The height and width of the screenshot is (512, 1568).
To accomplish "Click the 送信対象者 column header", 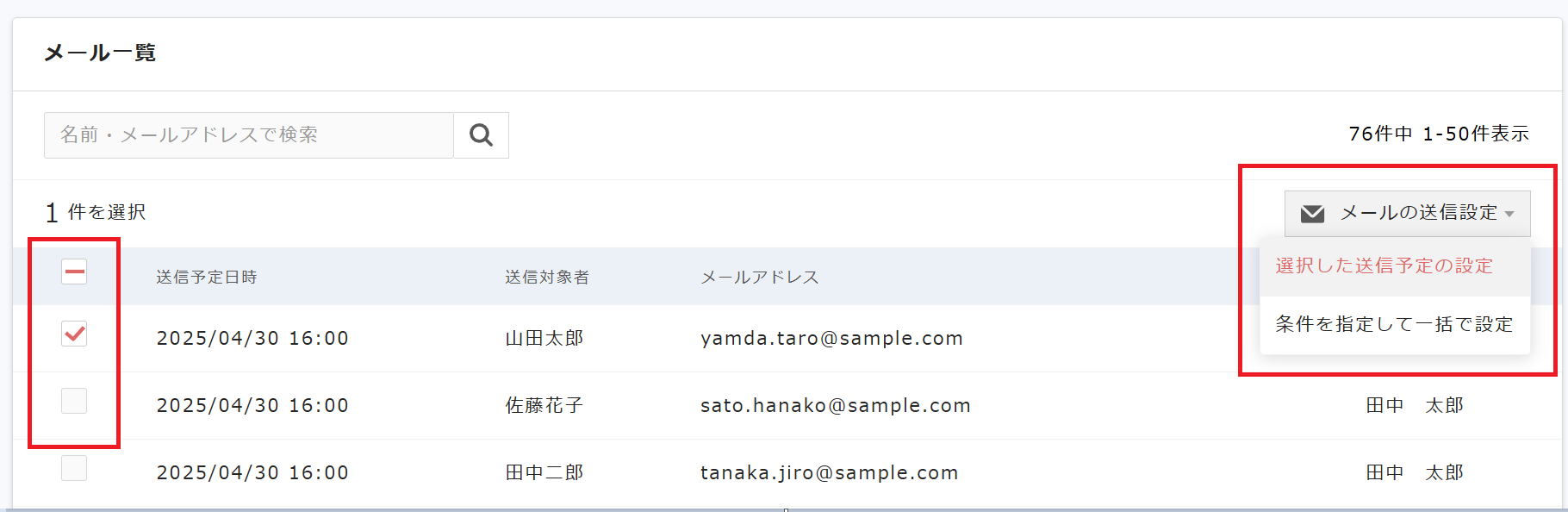I will click(x=547, y=278).
